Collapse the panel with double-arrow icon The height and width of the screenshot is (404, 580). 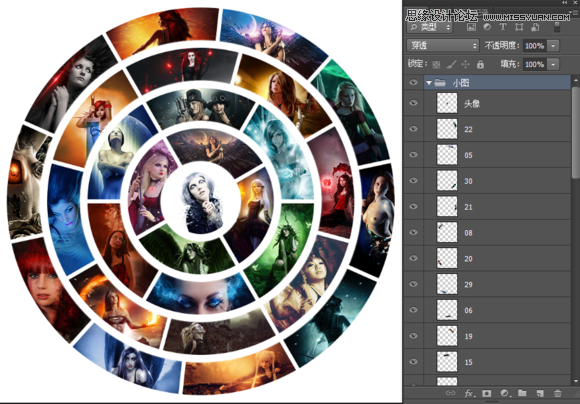click(x=564, y=3)
